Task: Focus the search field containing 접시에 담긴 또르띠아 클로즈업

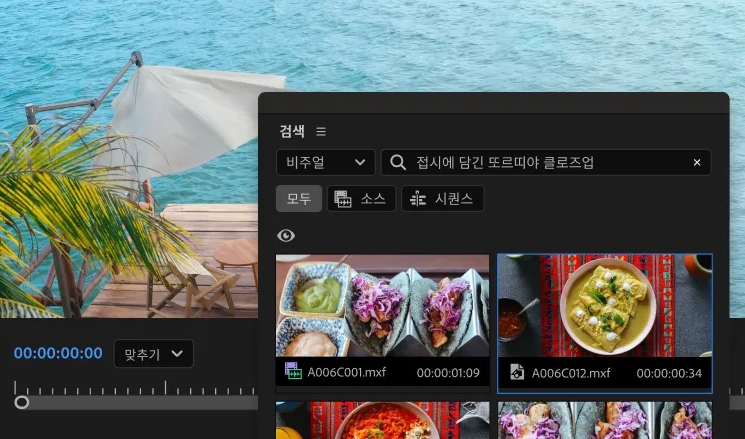Action: [x=546, y=162]
